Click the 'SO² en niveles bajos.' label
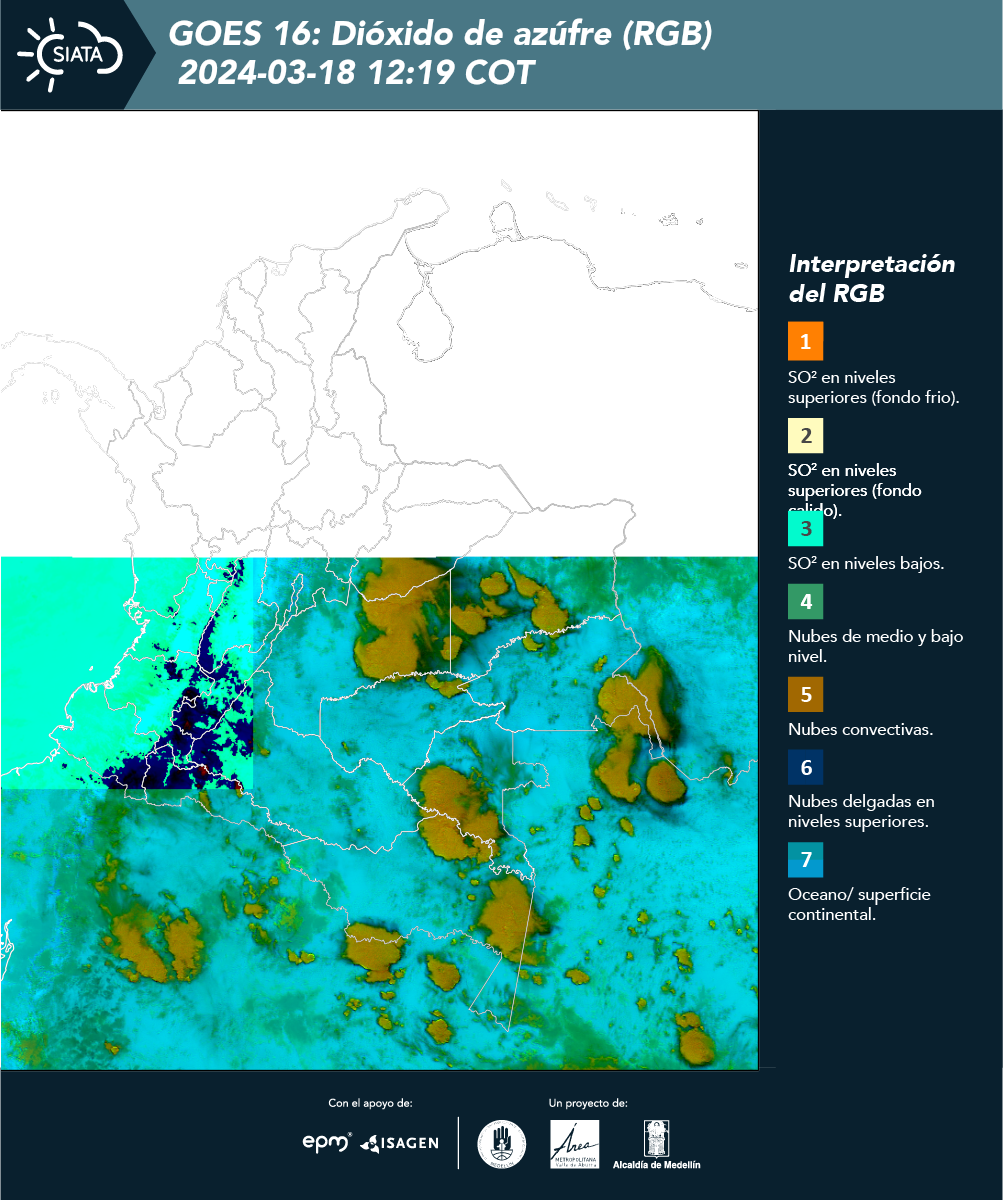 (866, 563)
